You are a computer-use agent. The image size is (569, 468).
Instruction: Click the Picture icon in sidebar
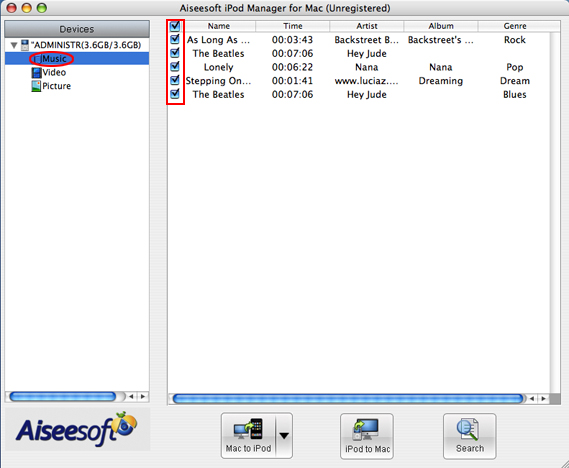coord(36,86)
